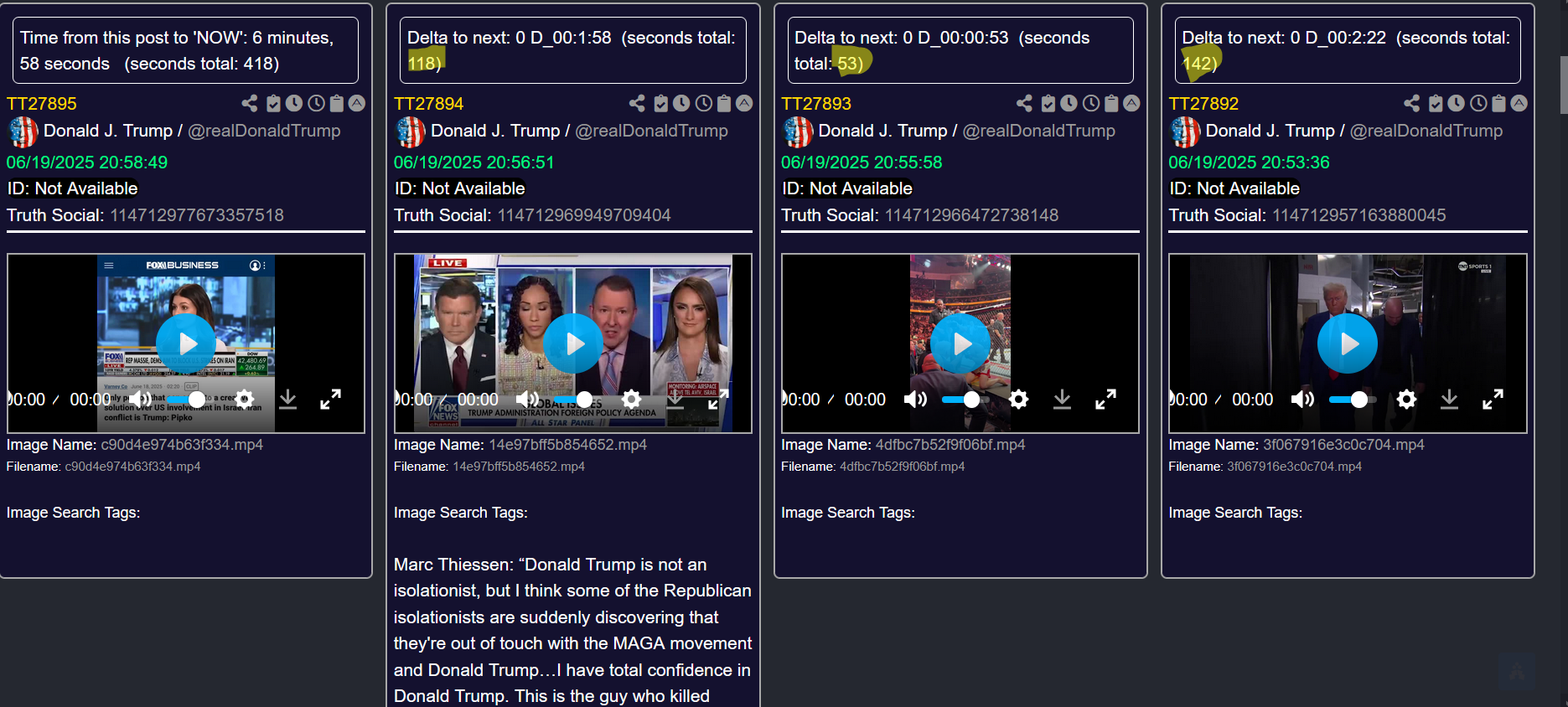The image size is (1568, 707).
Task: Download video 4dfbc7b52f9f06bf.mp4 from the player
Action: [1063, 399]
